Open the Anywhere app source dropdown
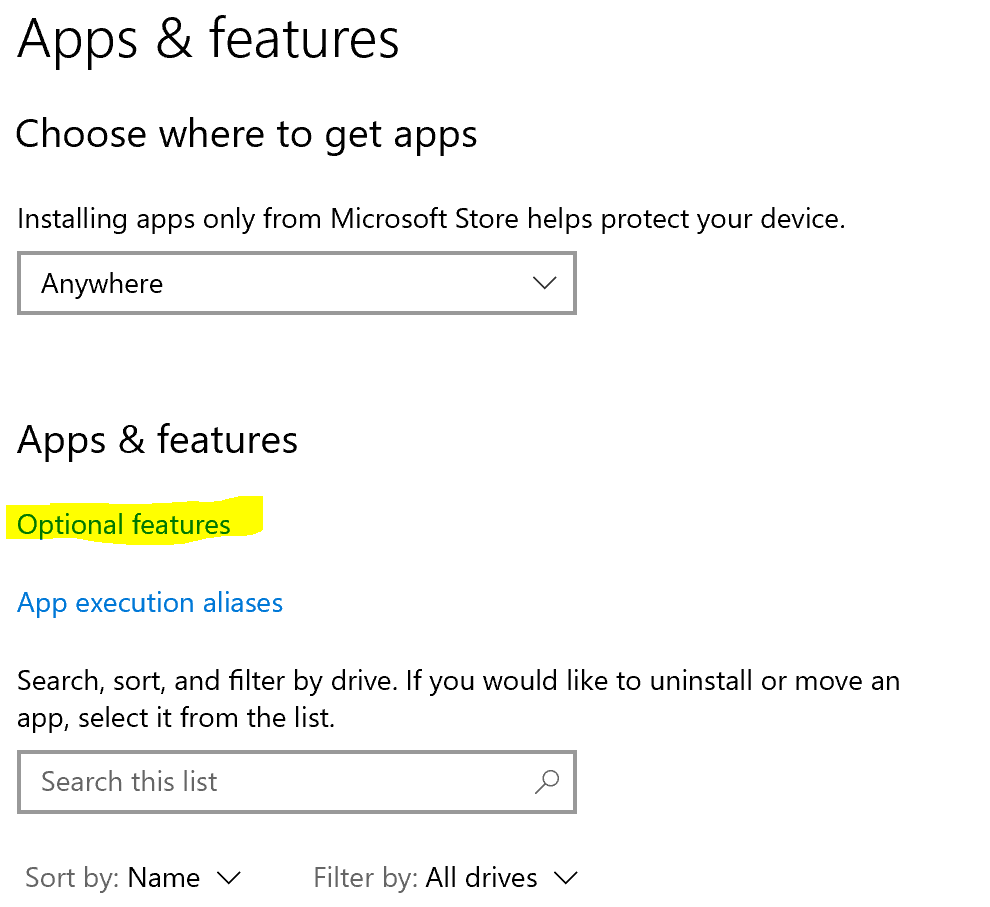The width and height of the screenshot is (990, 907). point(296,283)
